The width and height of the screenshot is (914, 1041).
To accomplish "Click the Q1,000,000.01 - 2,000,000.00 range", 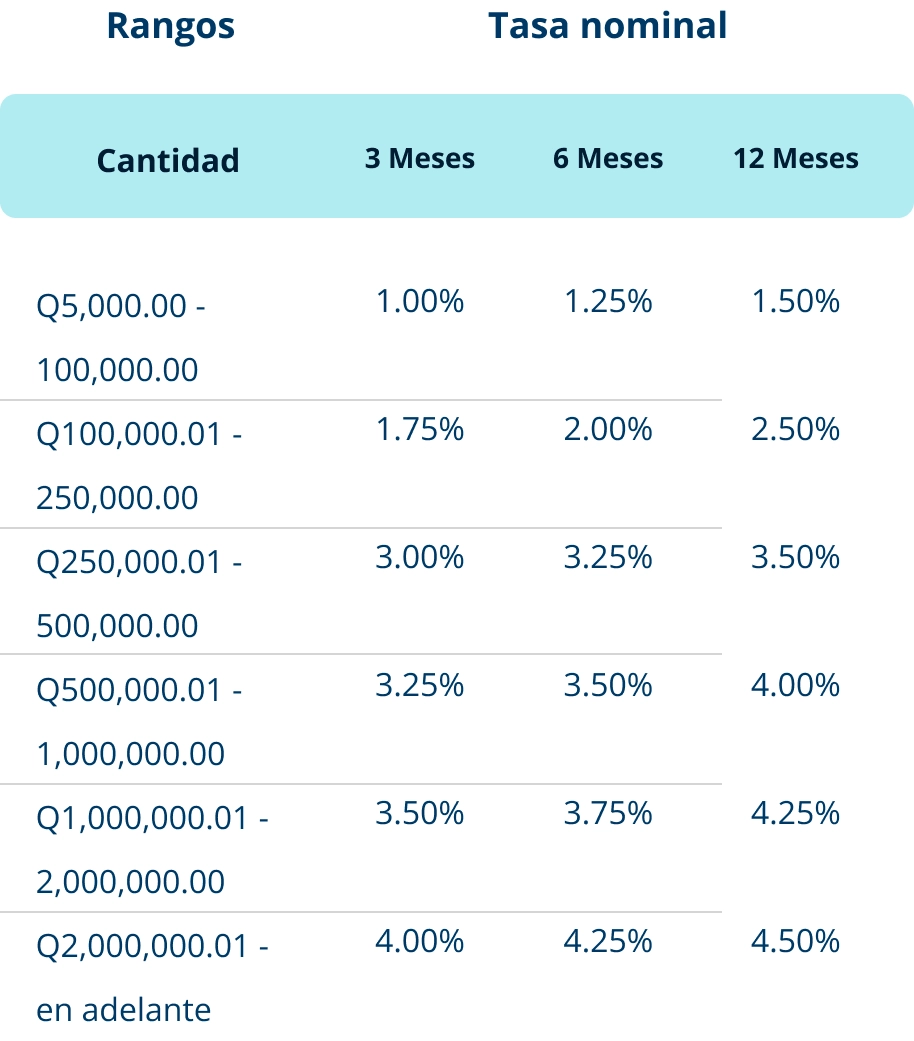I will [153, 850].
